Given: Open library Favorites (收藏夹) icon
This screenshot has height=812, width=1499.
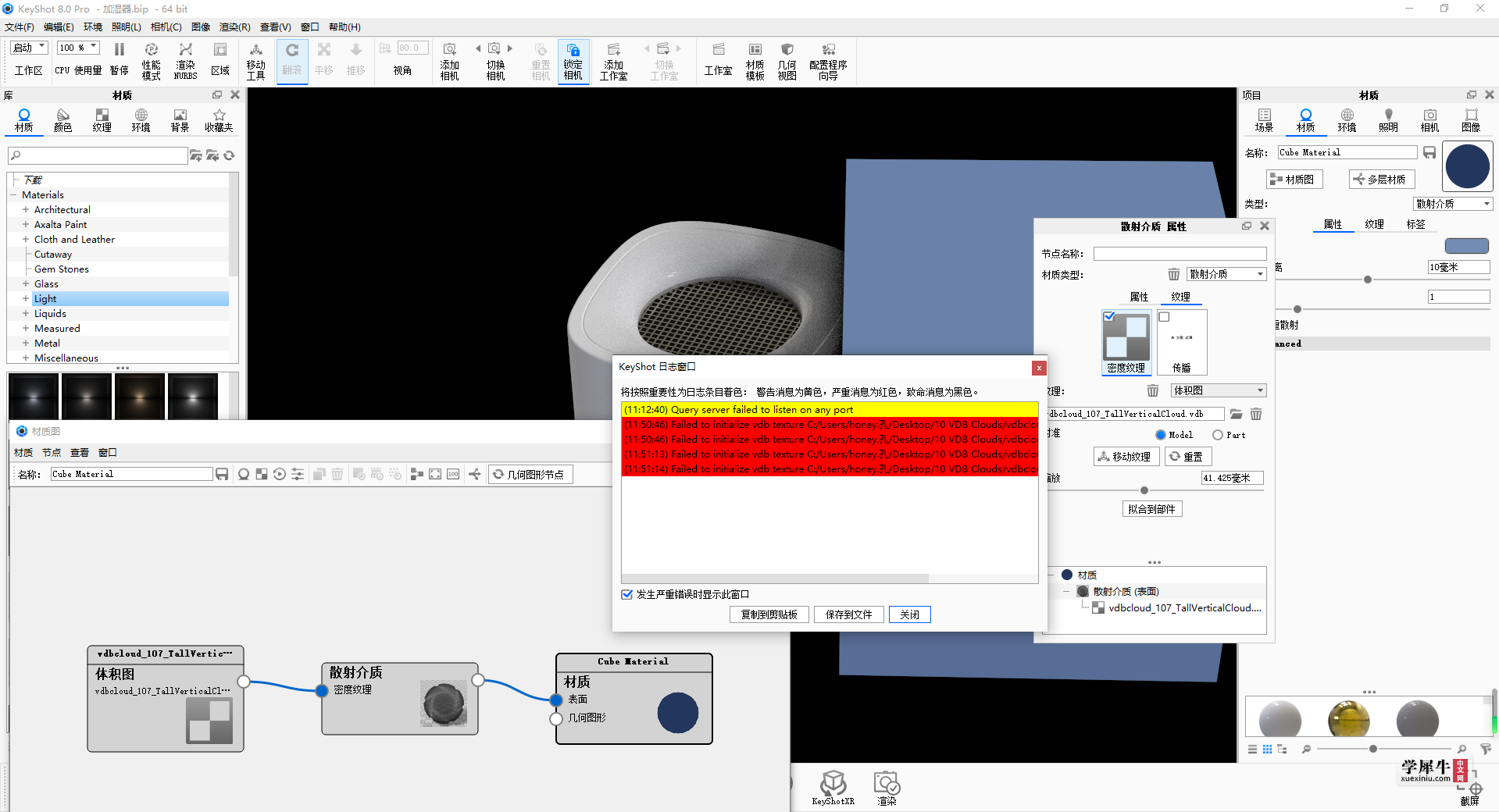Looking at the screenshot, I should (x=219, y=120).
